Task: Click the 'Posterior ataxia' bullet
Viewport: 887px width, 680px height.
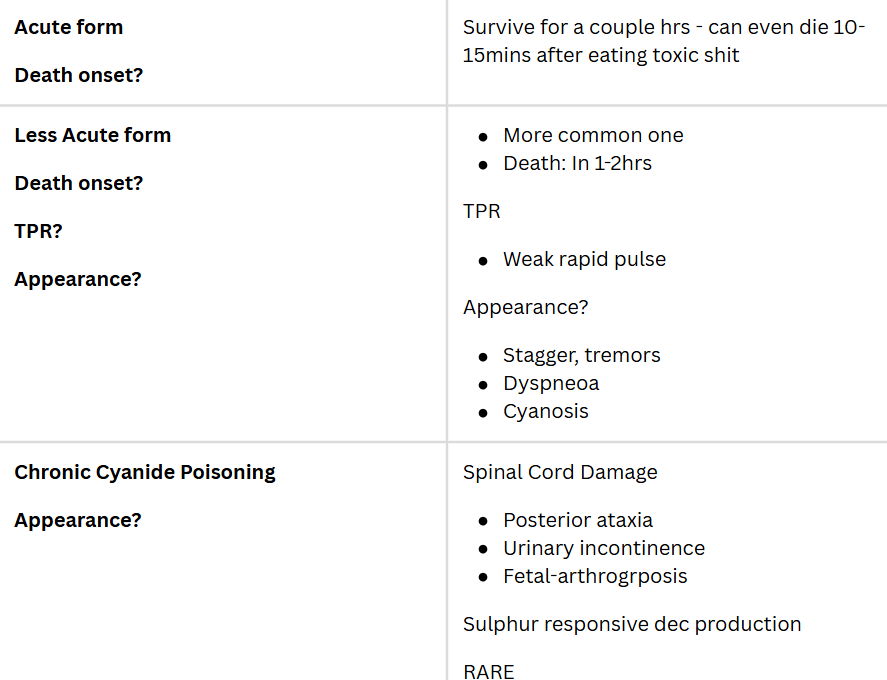Action: click(x=578, y=520)
